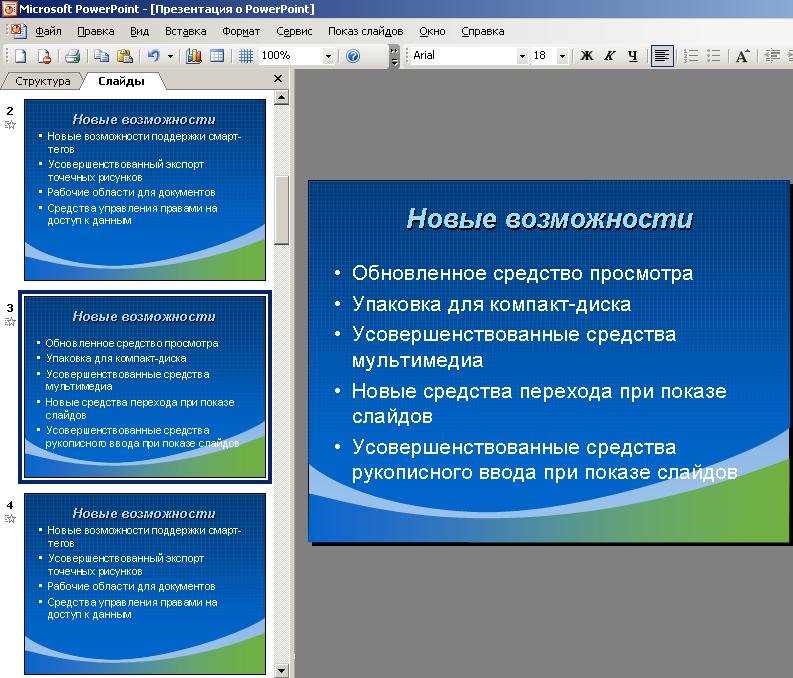Toggle bold formatting (Ж)
Screen dimensions: 793x678
[587, 56]
